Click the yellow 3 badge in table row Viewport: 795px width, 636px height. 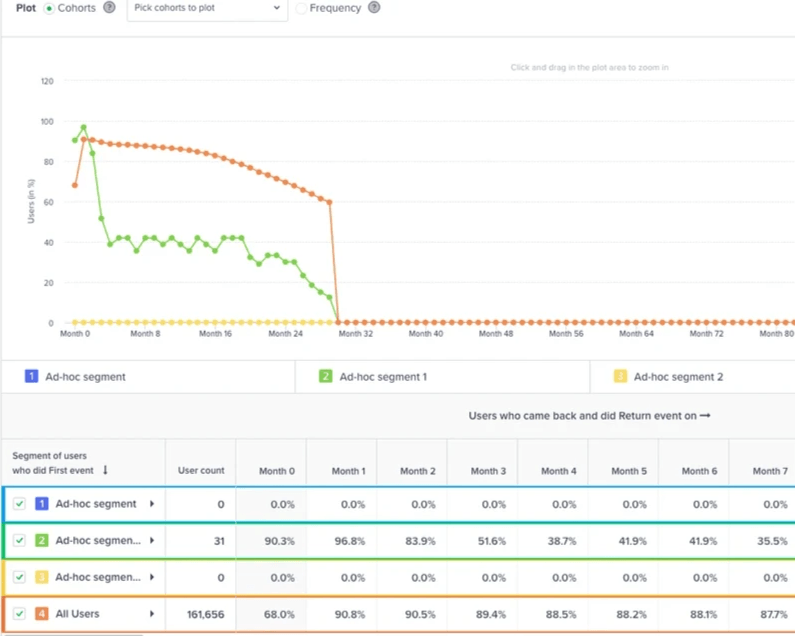[x=42, y=577]
